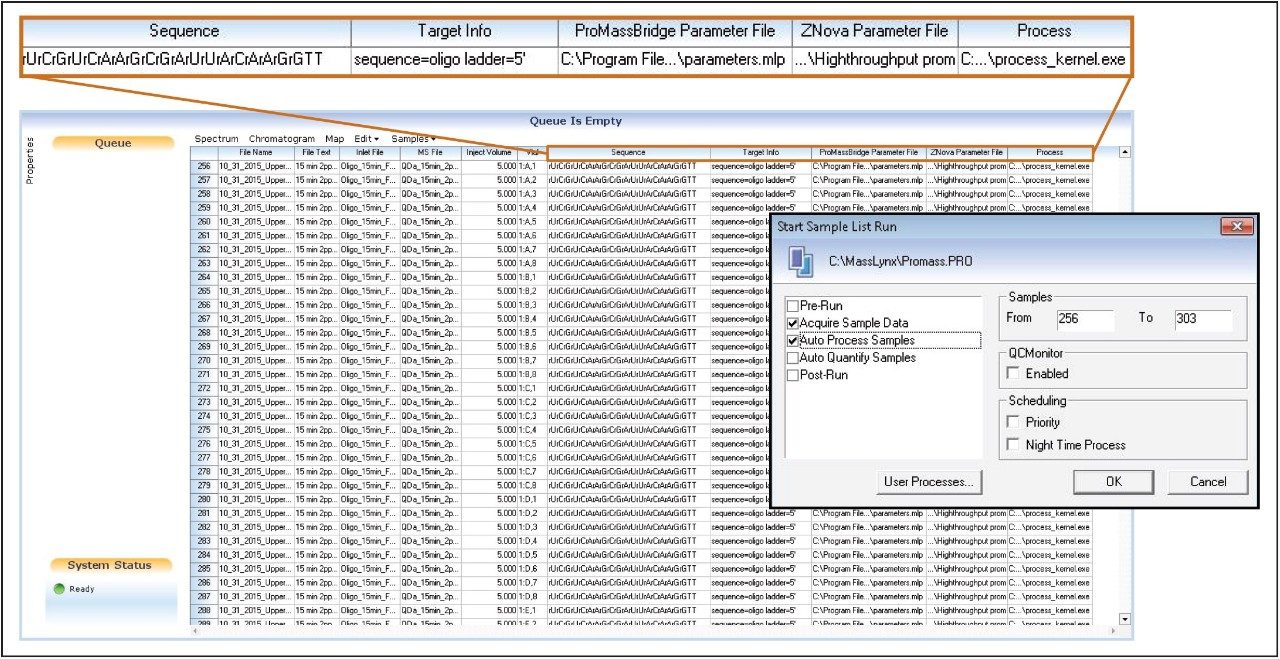Viewport: 1280px width, 659px height.
Task: Click the Samples To field showing 303
Action: pyautogui.click(x=1203, y=319)
